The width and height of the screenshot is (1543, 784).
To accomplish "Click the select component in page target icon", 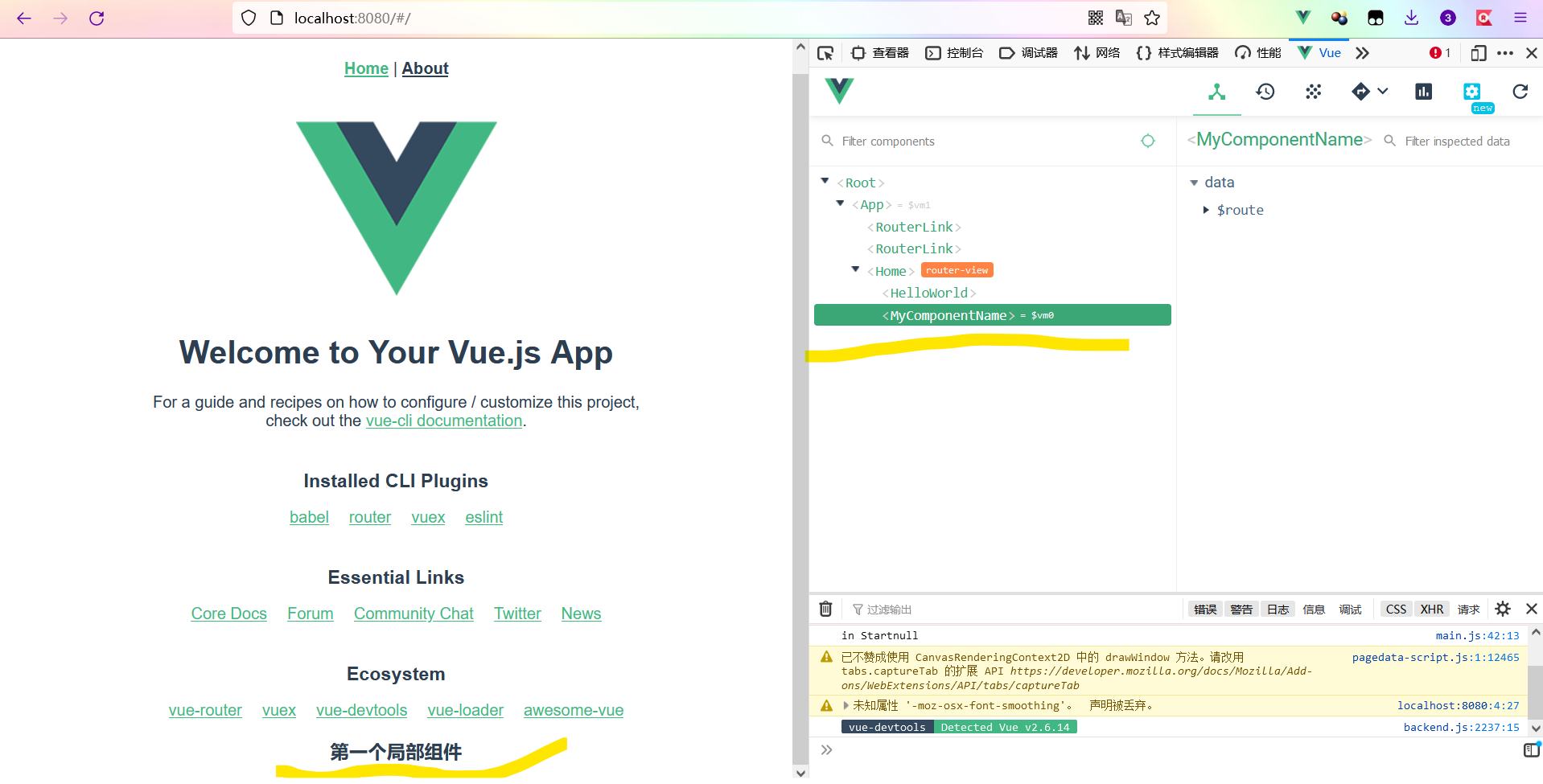I will pyautogui.click(x=1147, y=141).
